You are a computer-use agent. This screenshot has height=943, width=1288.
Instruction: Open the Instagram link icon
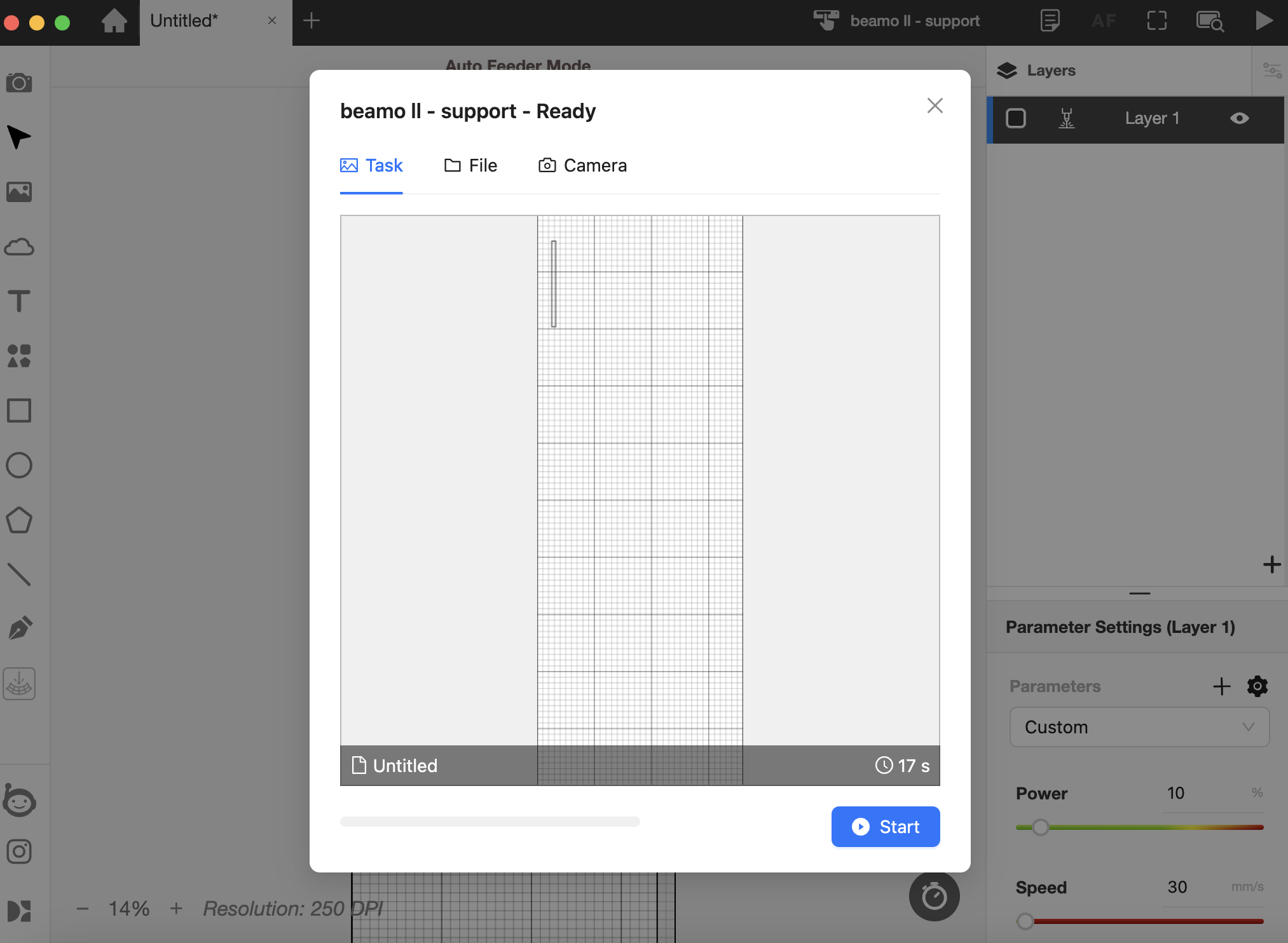[x=19, y=851]
